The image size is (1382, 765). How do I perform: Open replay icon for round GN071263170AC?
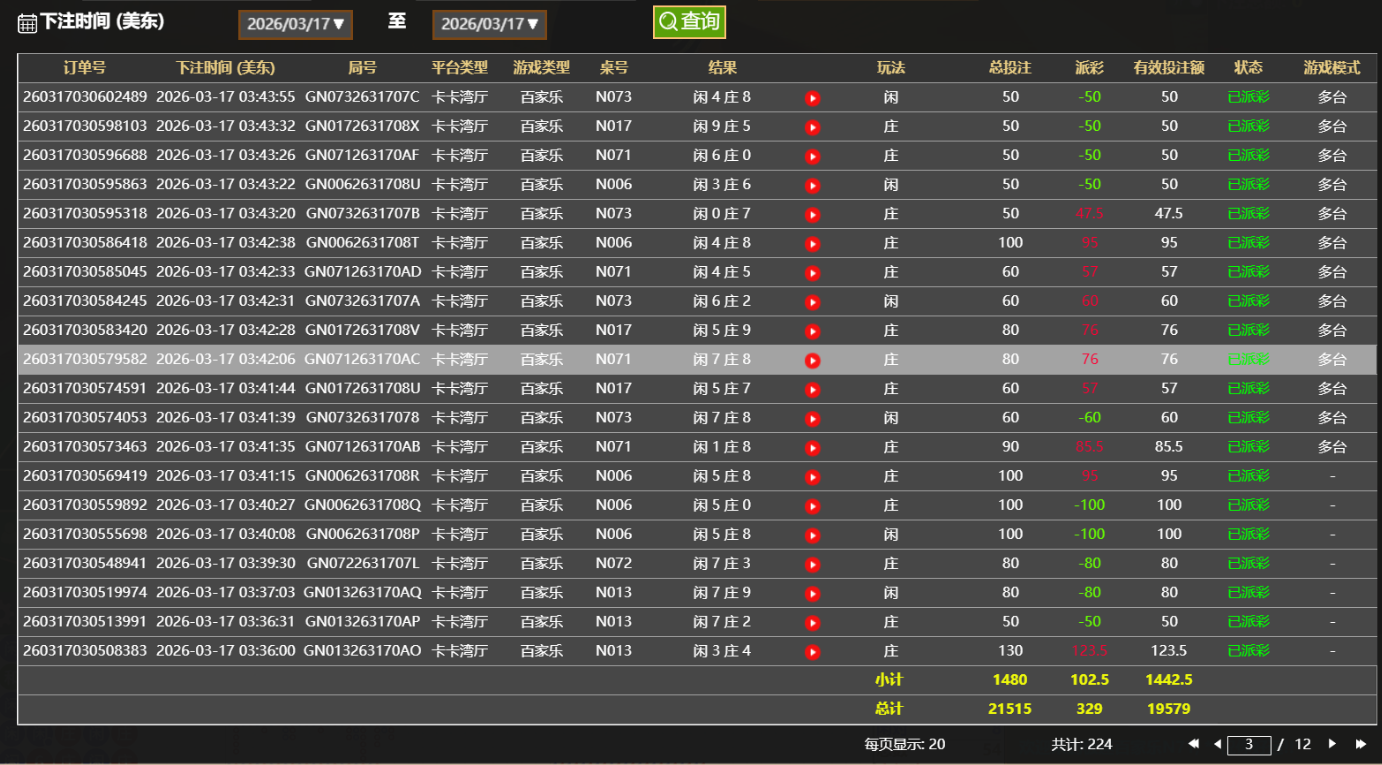coord(813,360)
